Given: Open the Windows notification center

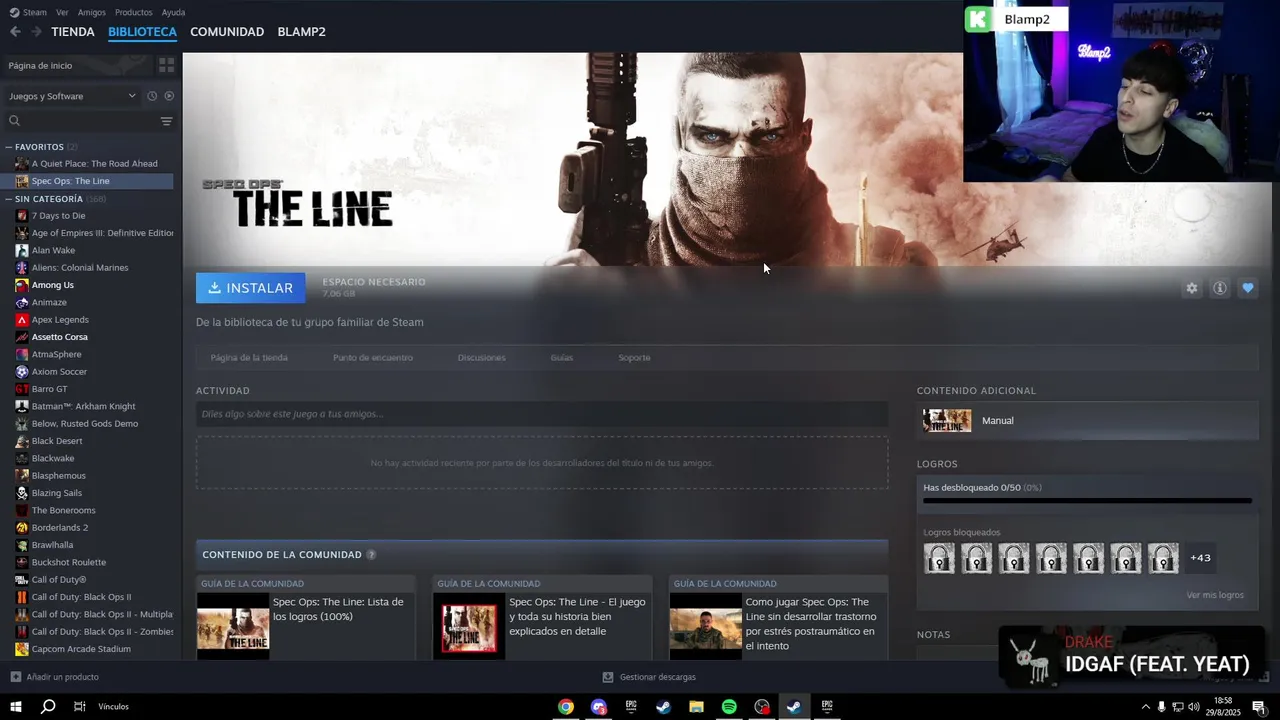Looking at the screenshot, I should (1259, 707).
